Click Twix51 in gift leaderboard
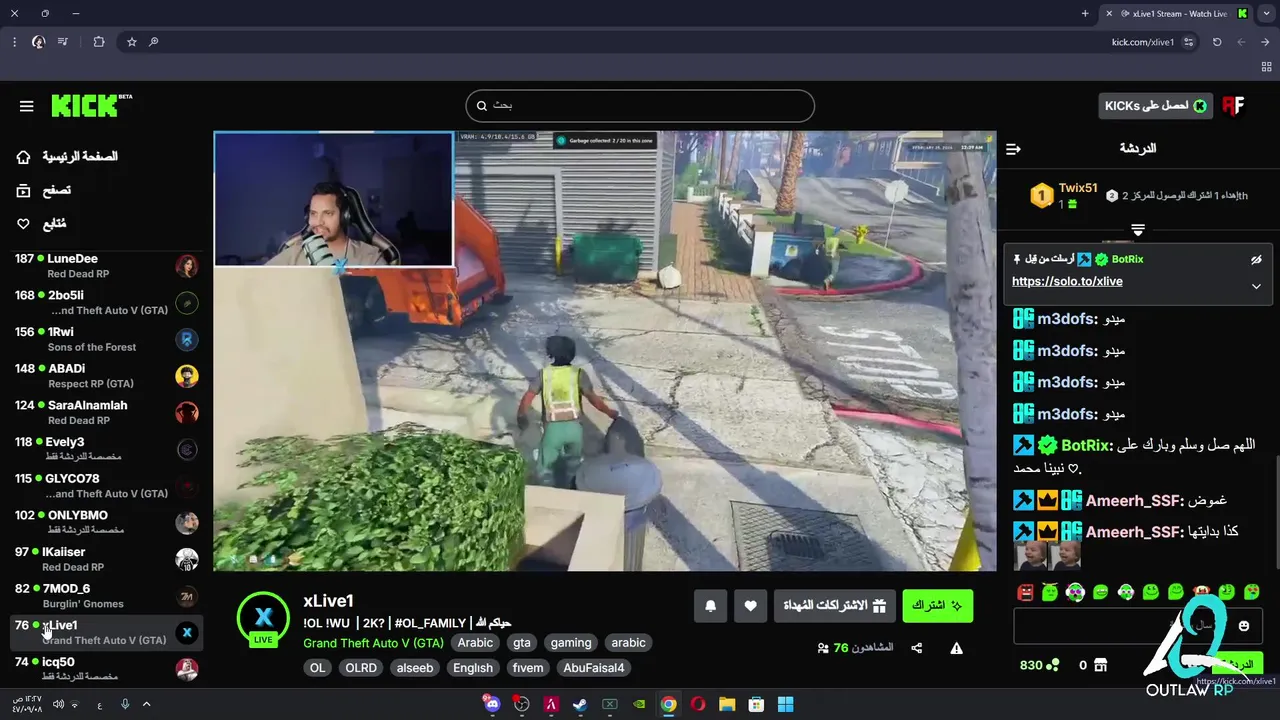The width and height of the screenshot is (1280, 720). pos(1078,188)
